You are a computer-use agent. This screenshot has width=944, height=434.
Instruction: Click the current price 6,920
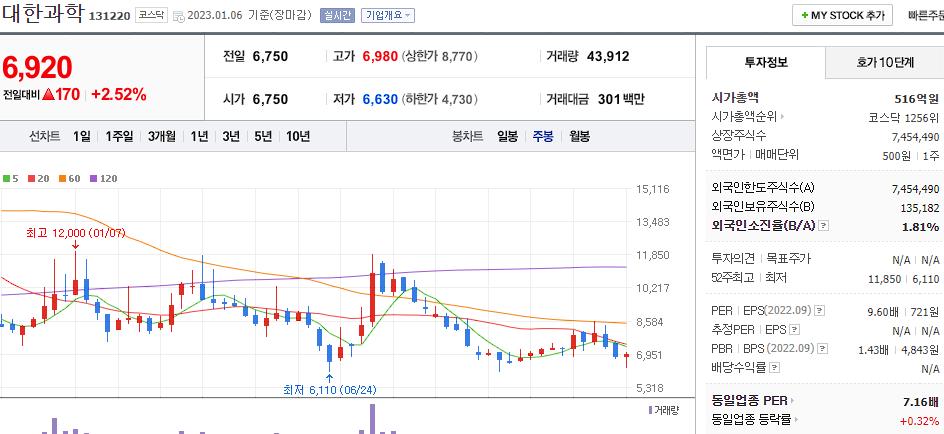(37, 67)
